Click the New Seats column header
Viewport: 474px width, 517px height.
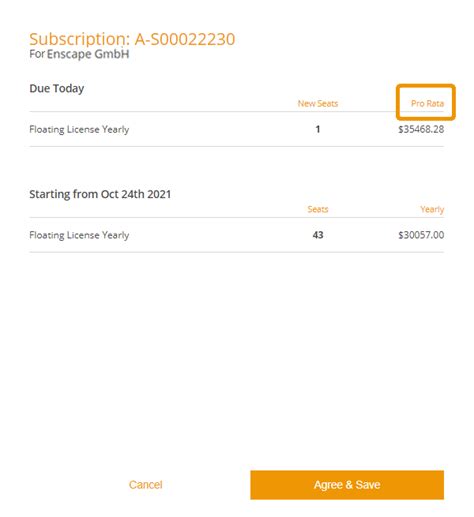[318, 103]
